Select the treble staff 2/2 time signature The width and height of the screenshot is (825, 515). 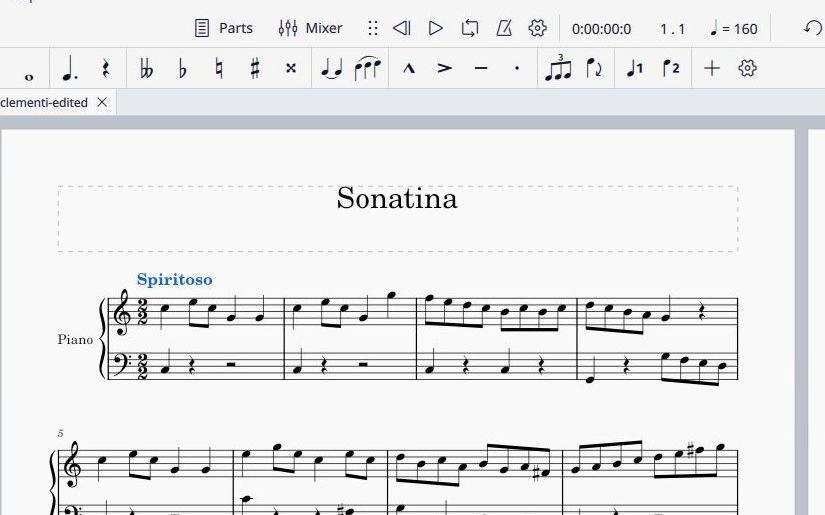pos(142,311)
